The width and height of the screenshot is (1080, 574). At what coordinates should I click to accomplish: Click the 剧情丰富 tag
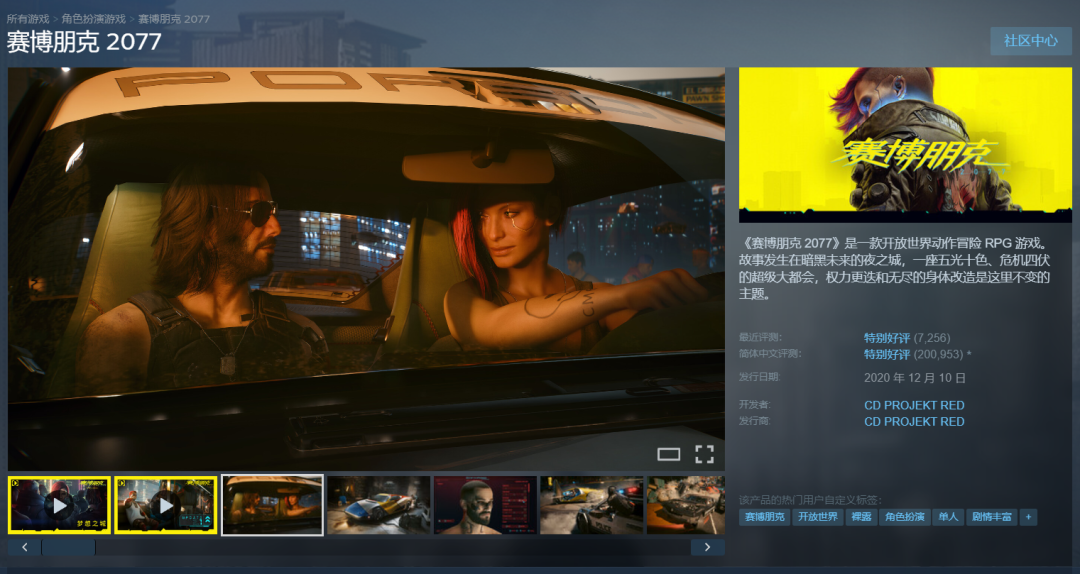[x=992, y=517]
